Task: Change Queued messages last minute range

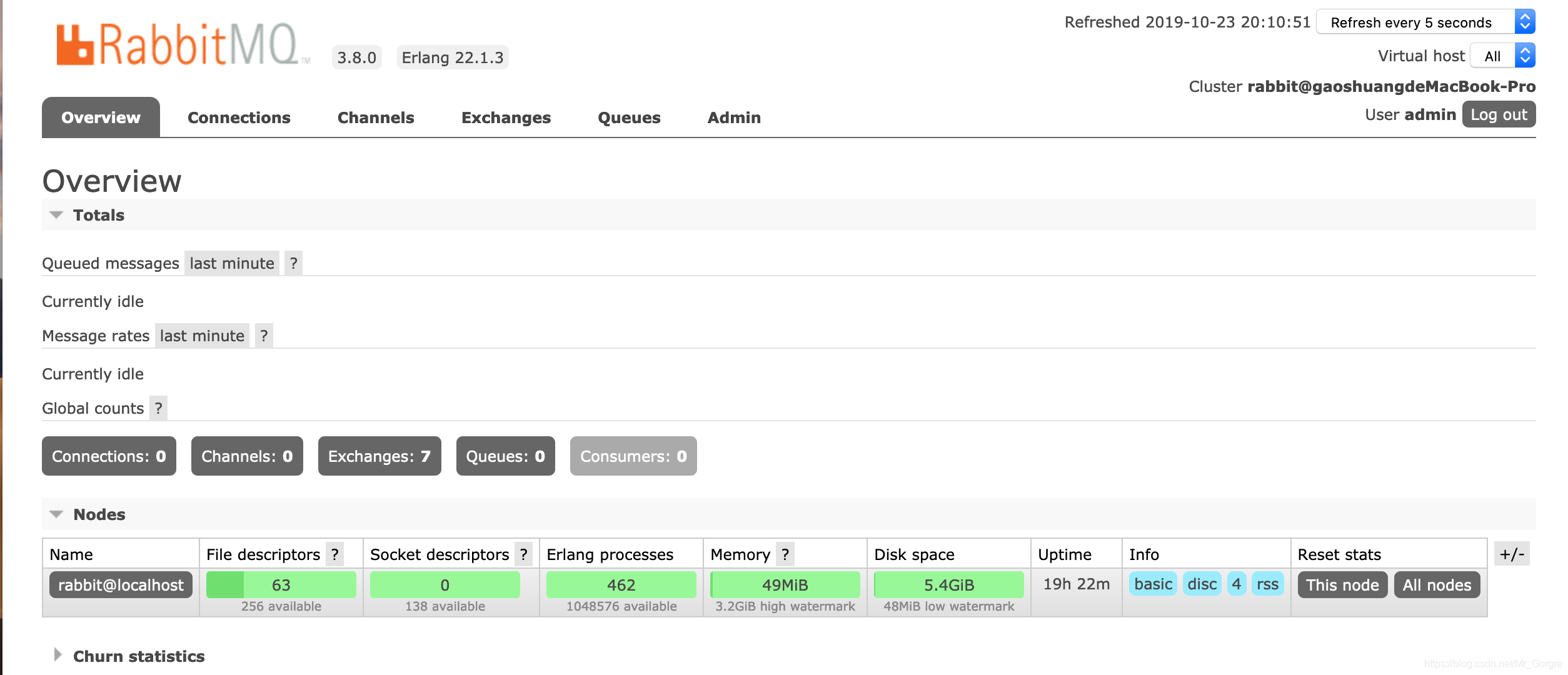Action: coord(232,263)
